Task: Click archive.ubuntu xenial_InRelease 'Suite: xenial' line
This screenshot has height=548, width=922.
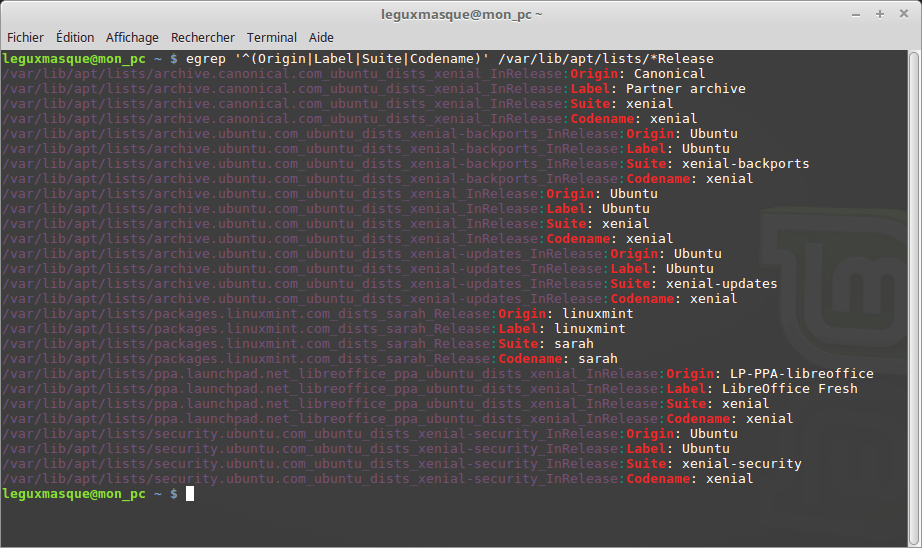Action: click(x=326, y=224)
